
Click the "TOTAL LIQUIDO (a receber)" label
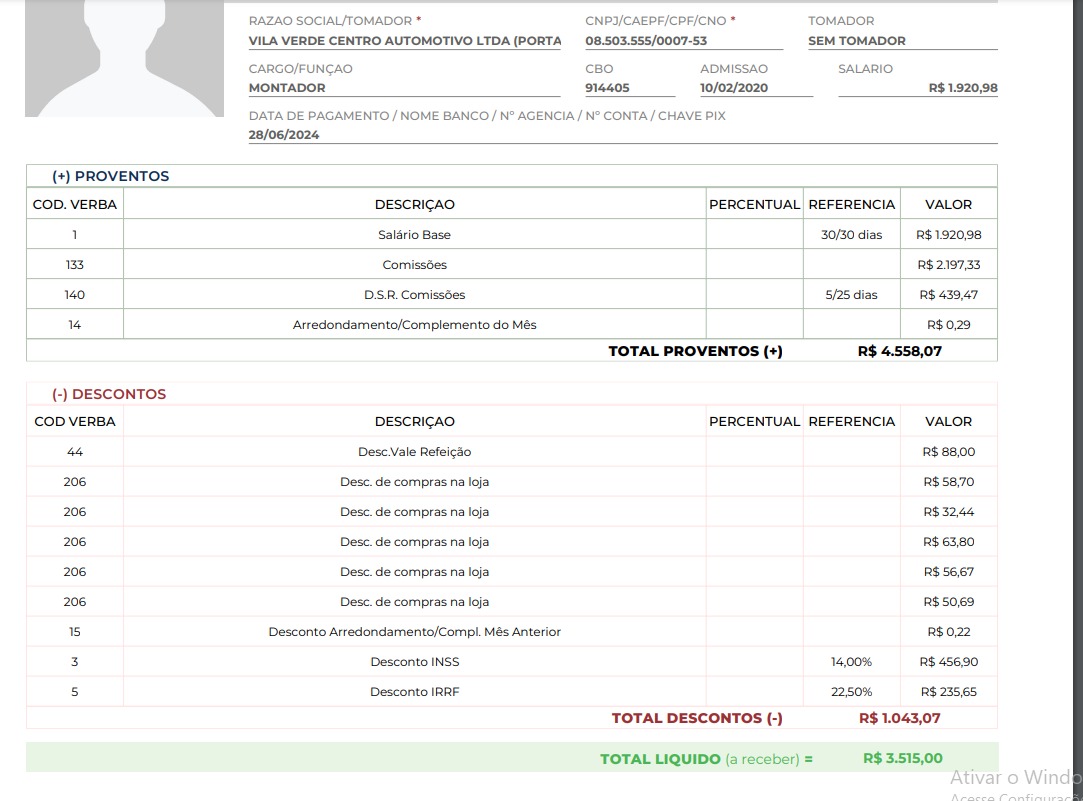click(x=700, y=759)
